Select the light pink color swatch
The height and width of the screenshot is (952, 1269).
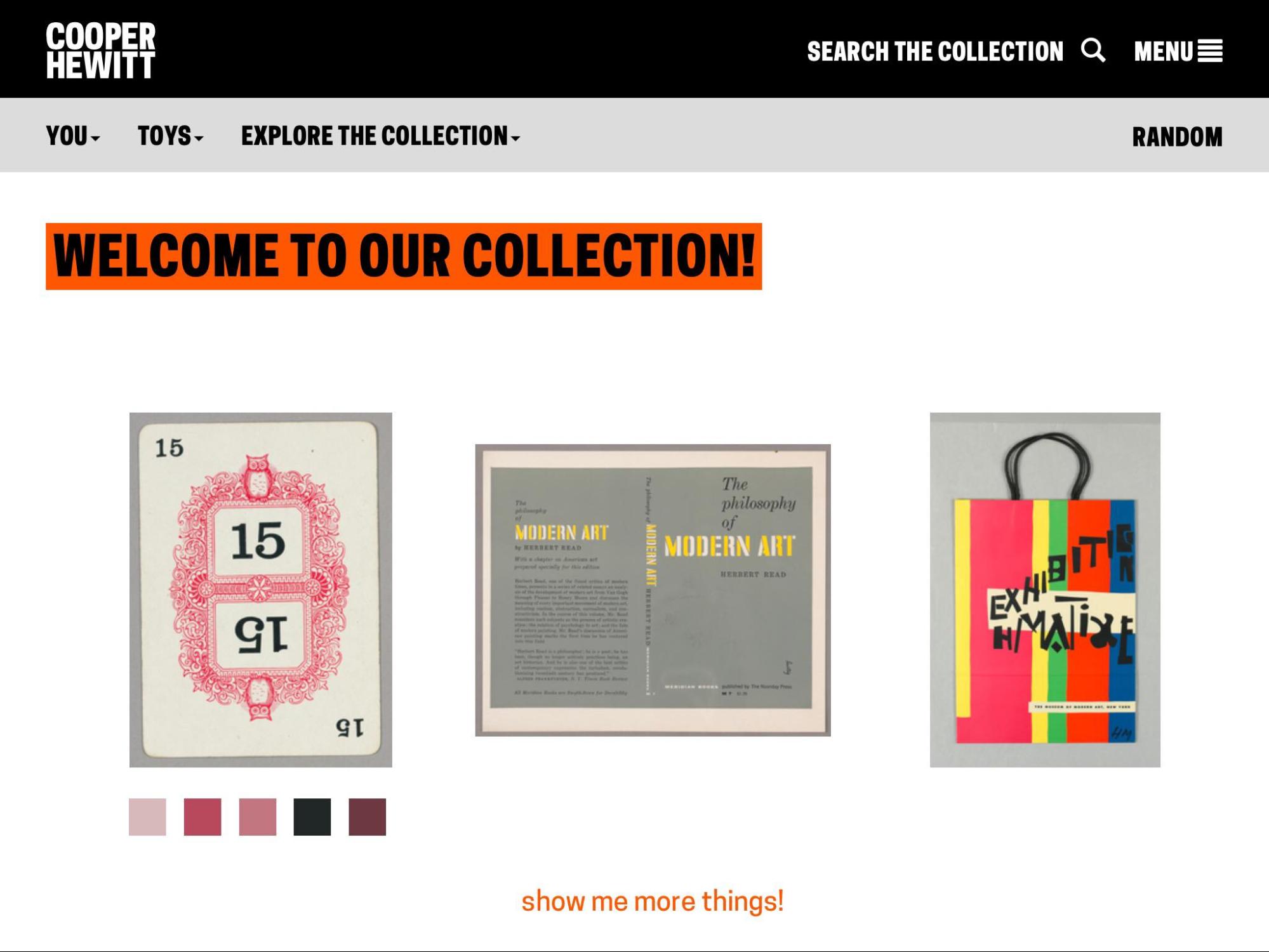click(x=147, y=817)
